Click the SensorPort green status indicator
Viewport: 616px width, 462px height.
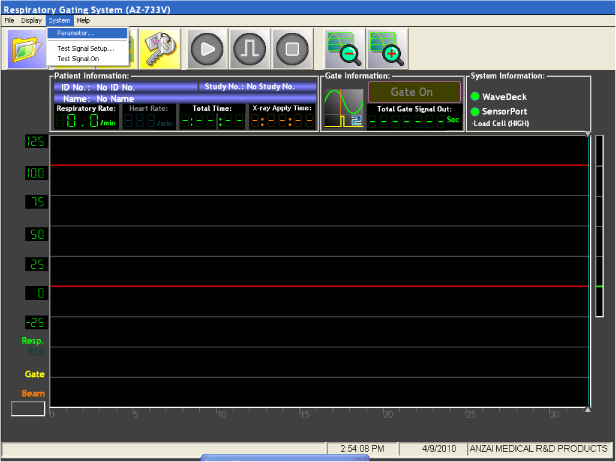coord(474,110)
